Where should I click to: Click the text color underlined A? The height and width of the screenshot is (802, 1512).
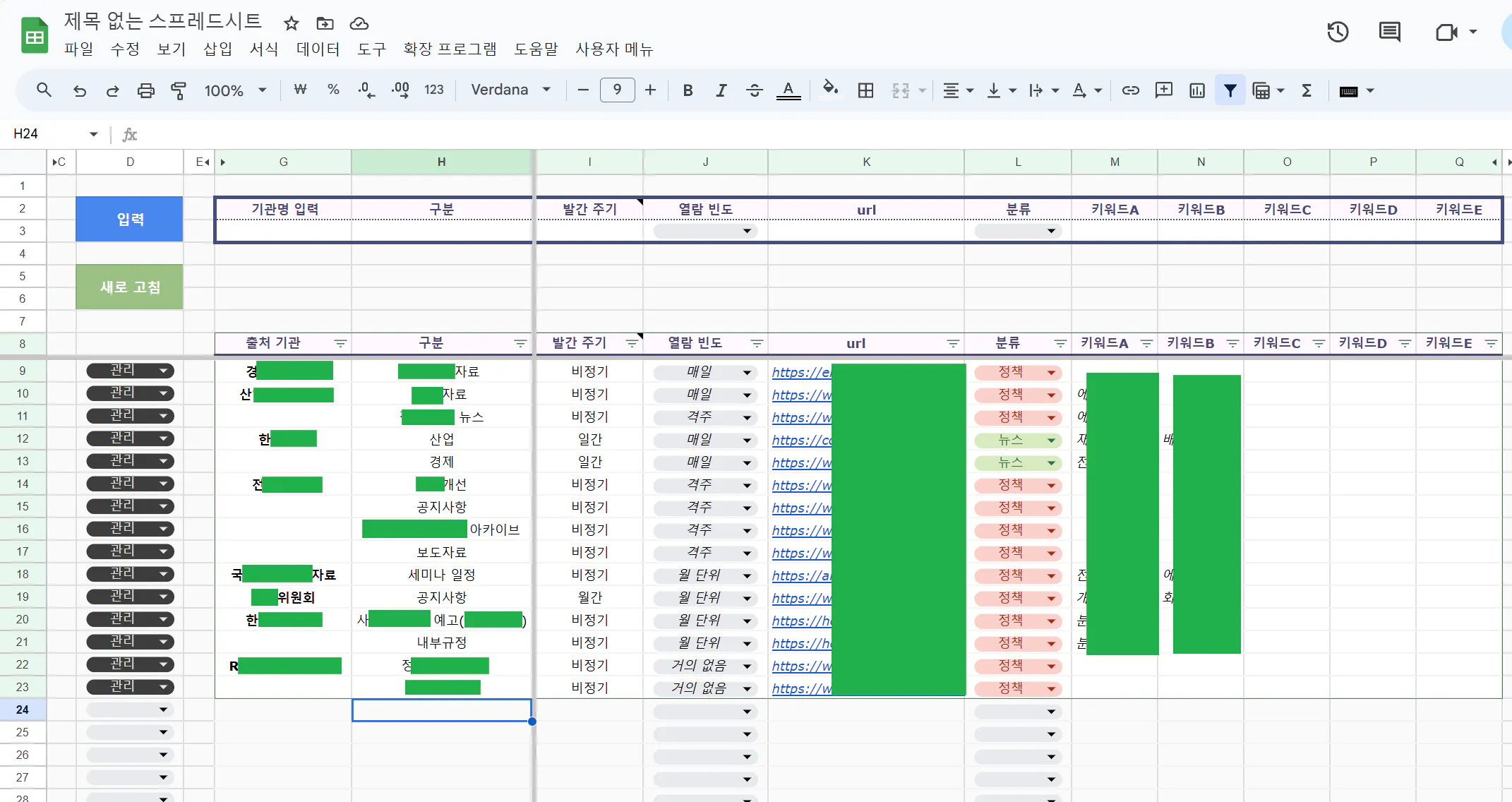(x=788, y=90)
